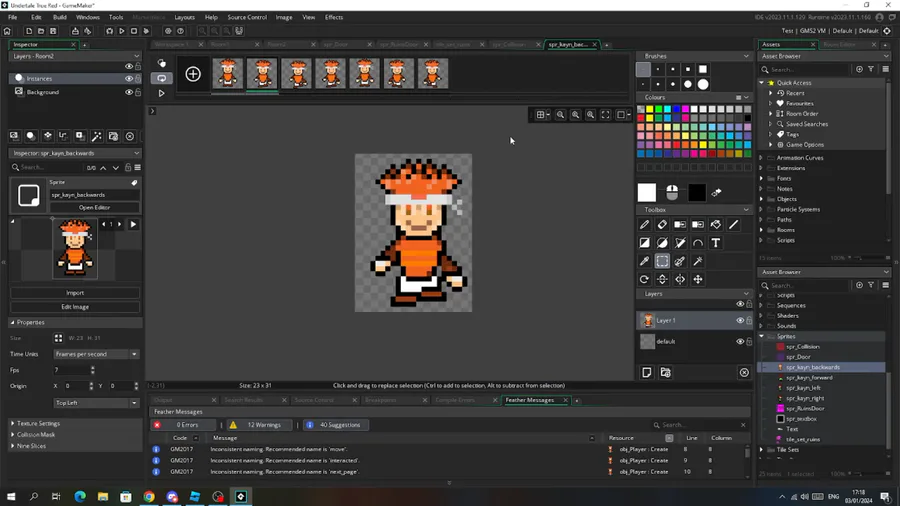Viewport: 900px width, 506px height.
Task: Fit the canvas view to the window
Action: point(606,115)
